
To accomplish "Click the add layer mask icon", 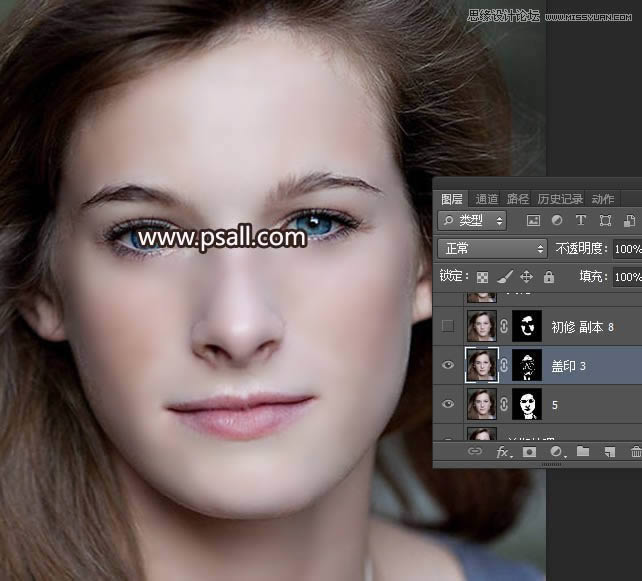I will point(530,452).
